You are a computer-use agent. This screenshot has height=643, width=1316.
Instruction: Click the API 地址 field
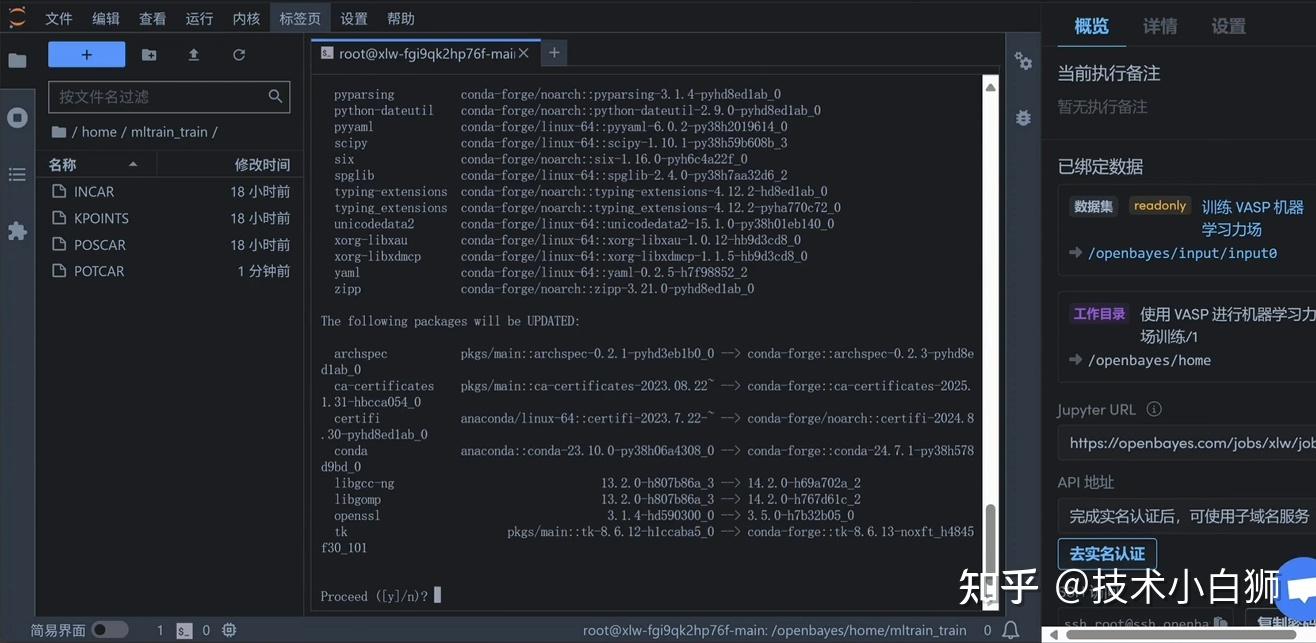pos(1187,516)
